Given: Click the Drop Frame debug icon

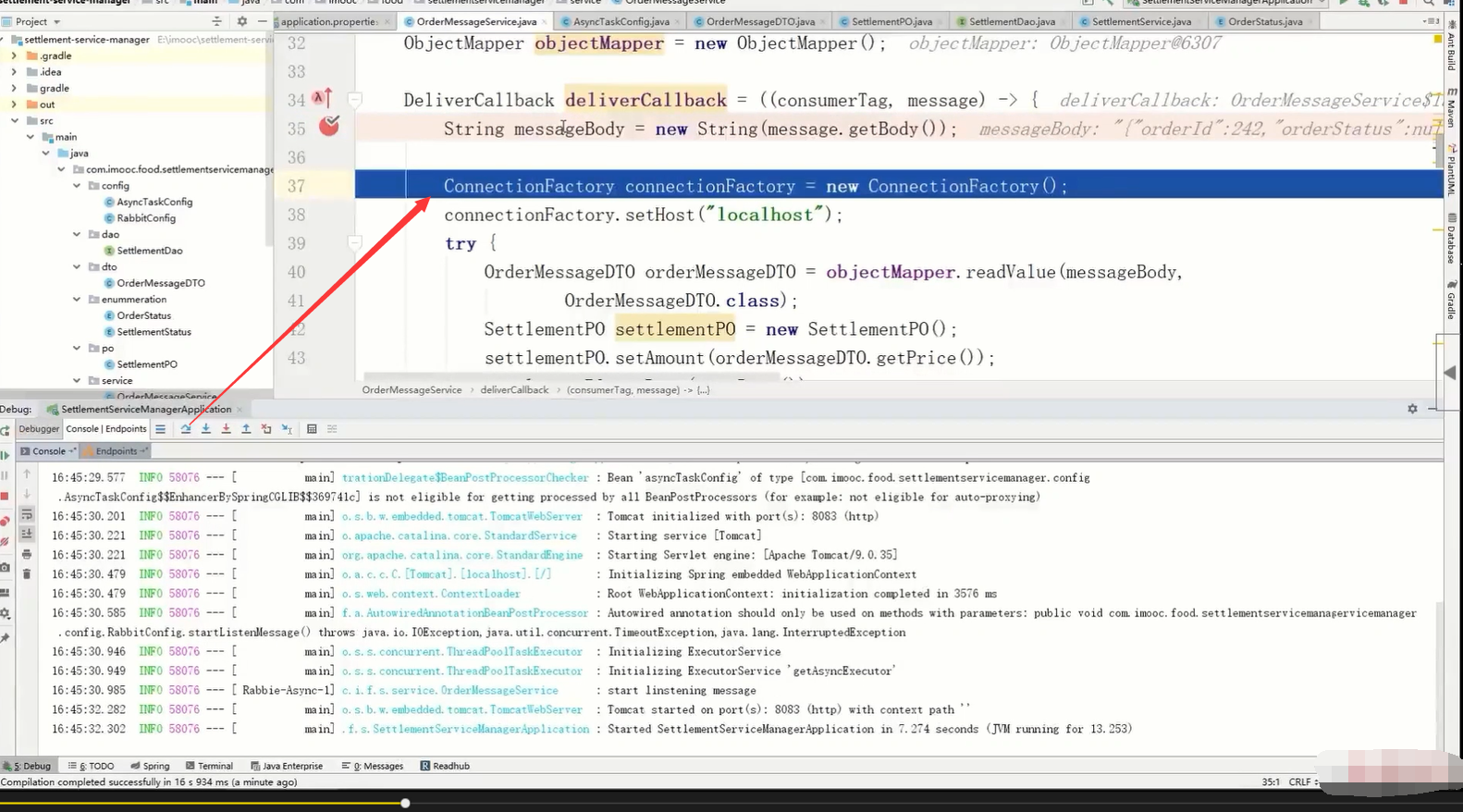Looking at the screenshot, I should point(266,429).
